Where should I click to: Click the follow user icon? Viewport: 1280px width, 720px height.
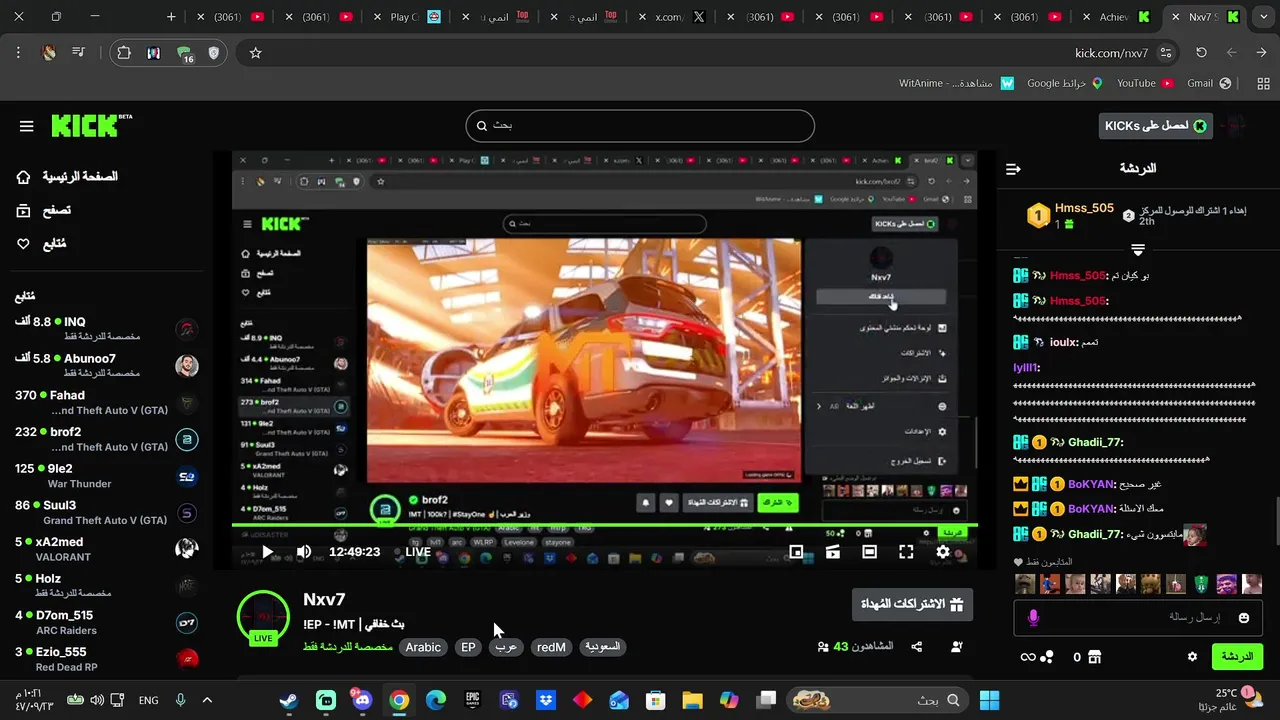coord(956,647)
